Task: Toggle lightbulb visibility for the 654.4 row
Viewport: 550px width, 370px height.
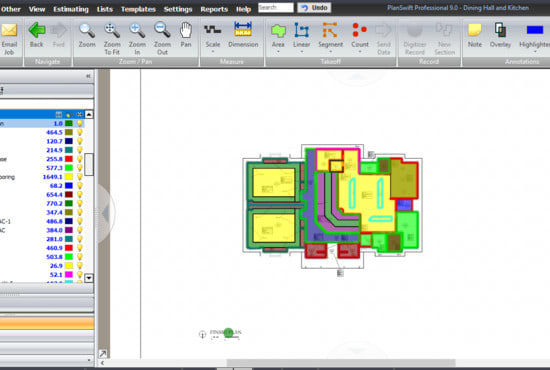Action: pos(80,195)
